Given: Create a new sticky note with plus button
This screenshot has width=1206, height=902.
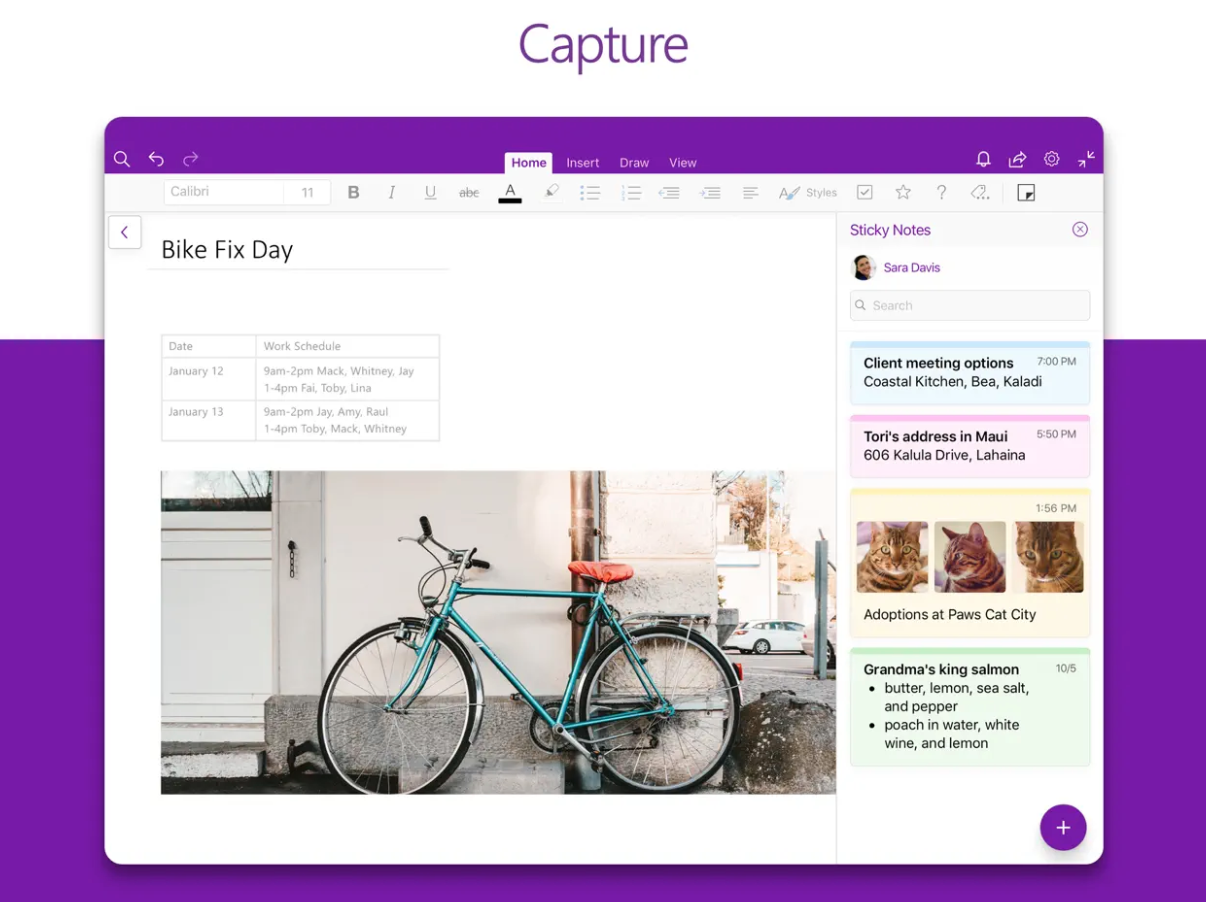Looking at the screenshot, I should point(1063,827).
